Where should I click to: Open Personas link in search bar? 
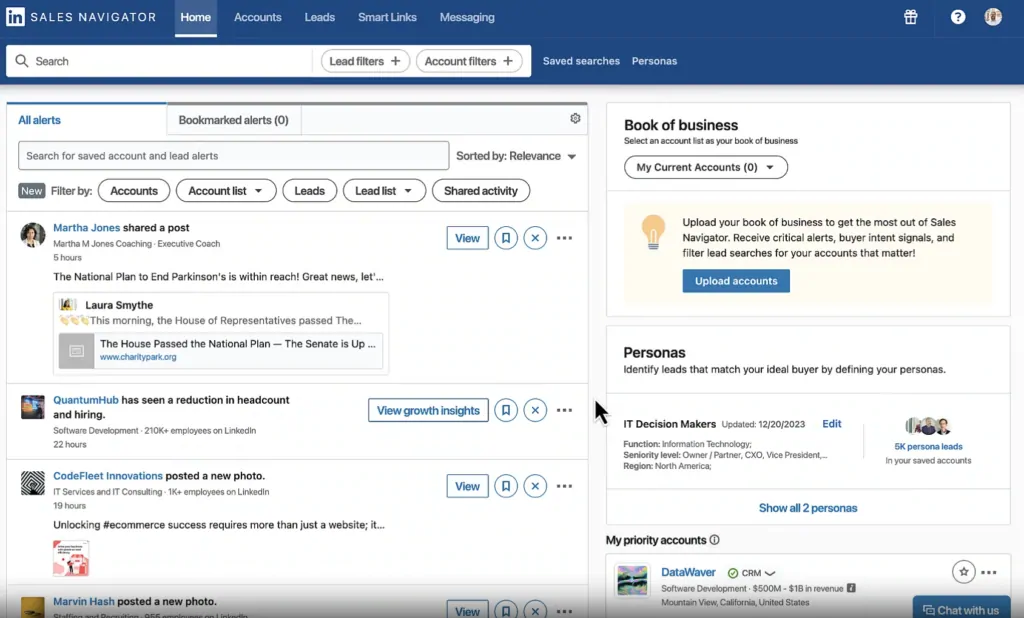tap(654, 61)
